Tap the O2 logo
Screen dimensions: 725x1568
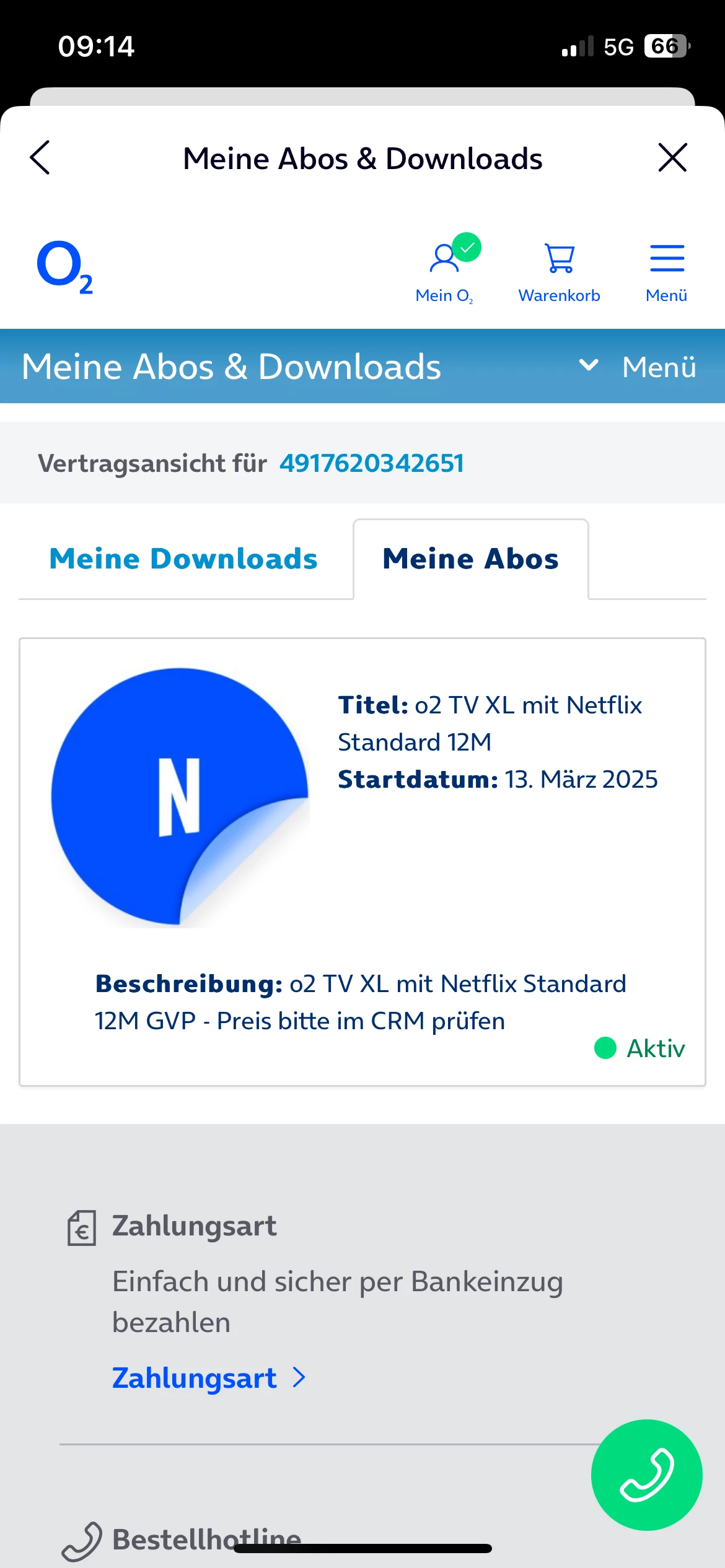(x=65, y=267)
